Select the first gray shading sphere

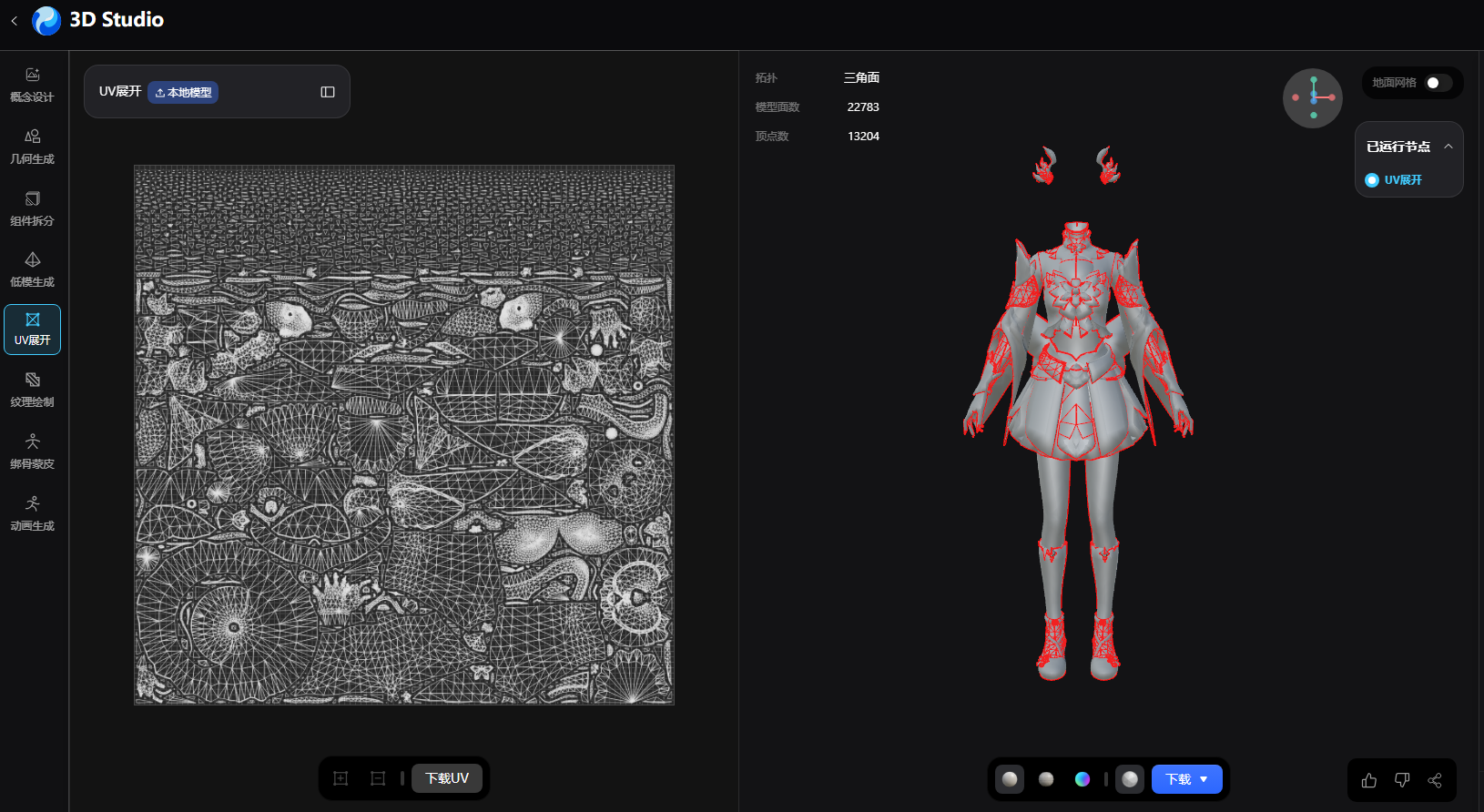coord(1010,779)
